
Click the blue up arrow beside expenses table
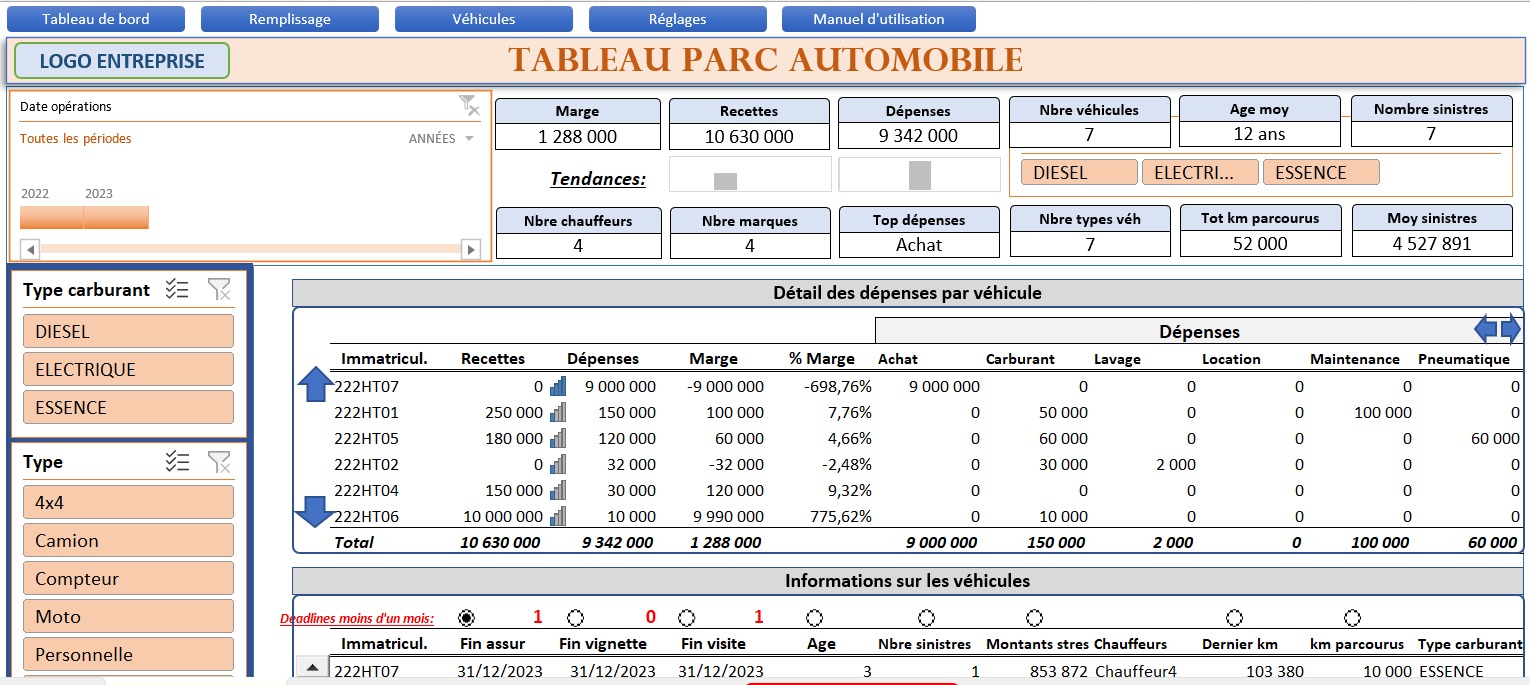(315, 384)
